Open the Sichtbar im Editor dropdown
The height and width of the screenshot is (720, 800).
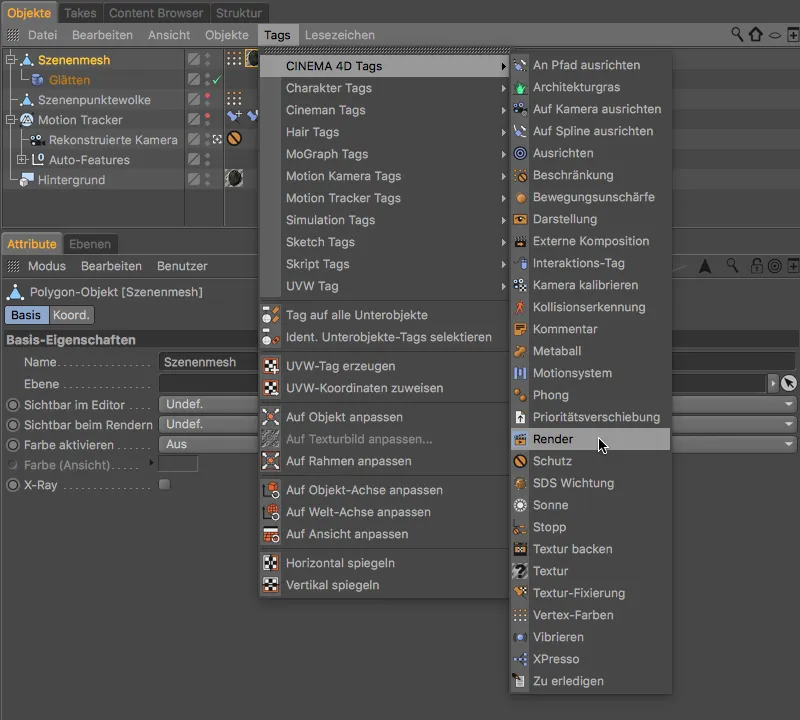point(477,404)
